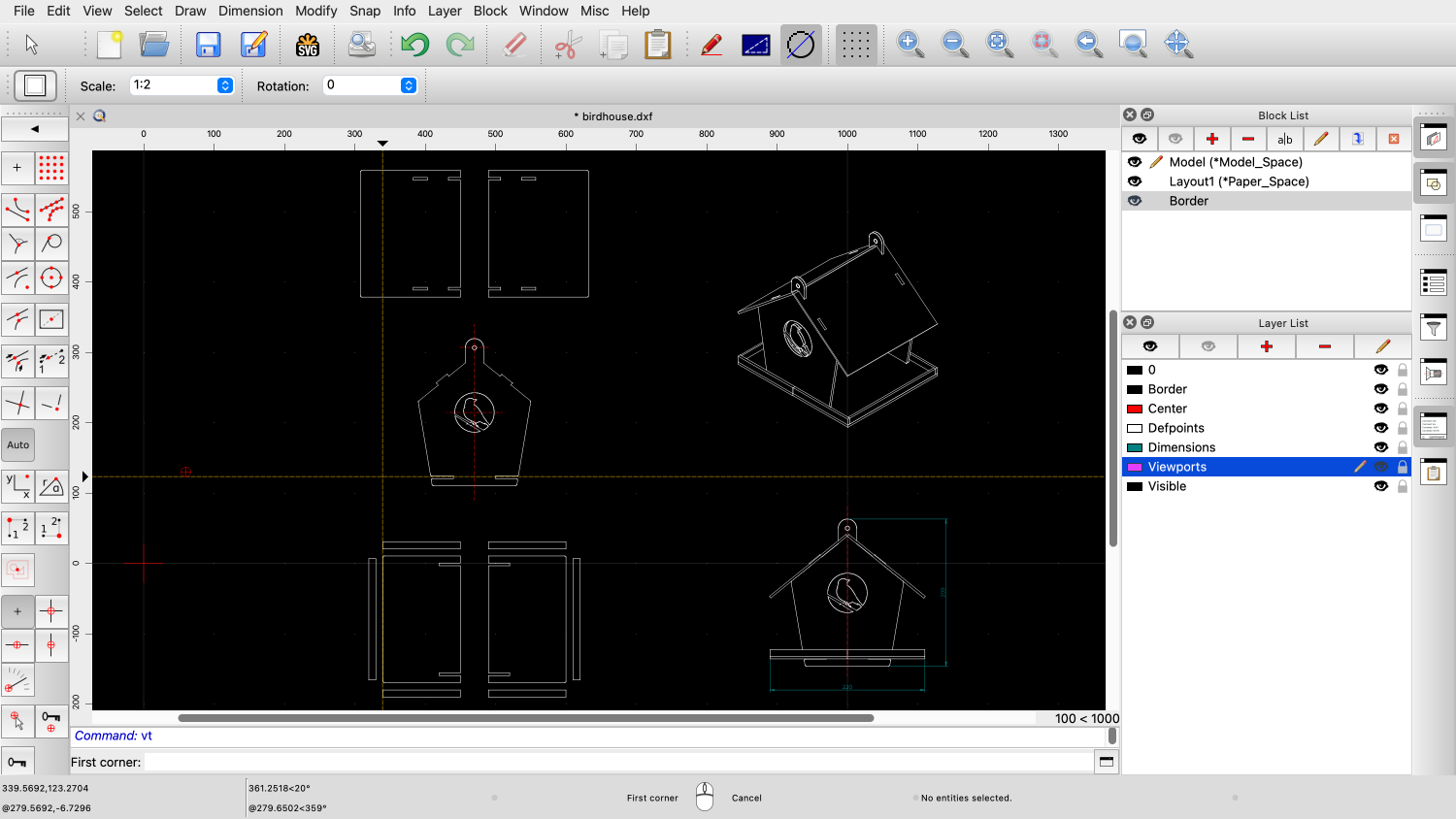The height and width of the screenshot is (819, 1456).
Task: Toggle the dotted grid display icon
Action: (855, 45)
